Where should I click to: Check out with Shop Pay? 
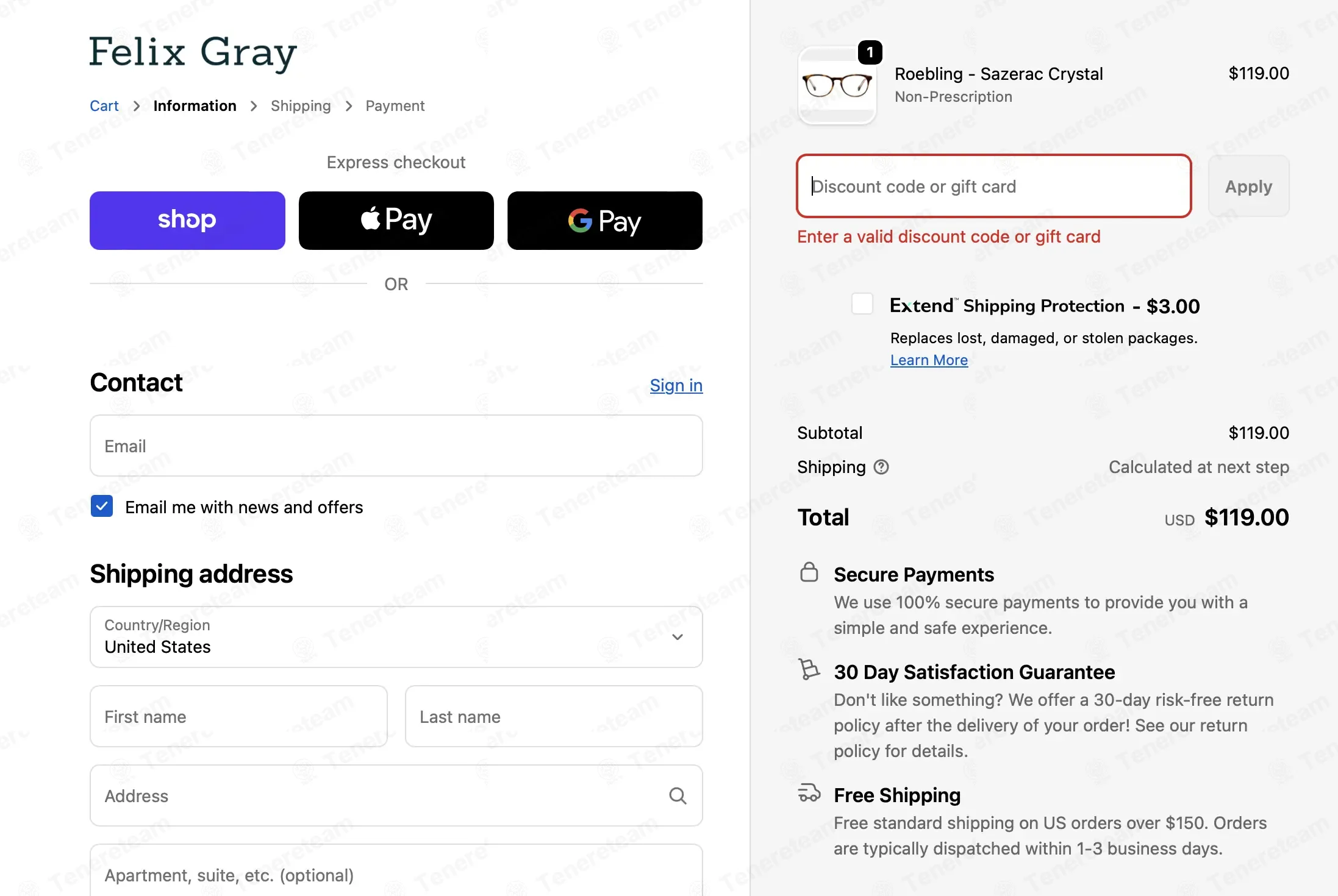pos(187,221)
